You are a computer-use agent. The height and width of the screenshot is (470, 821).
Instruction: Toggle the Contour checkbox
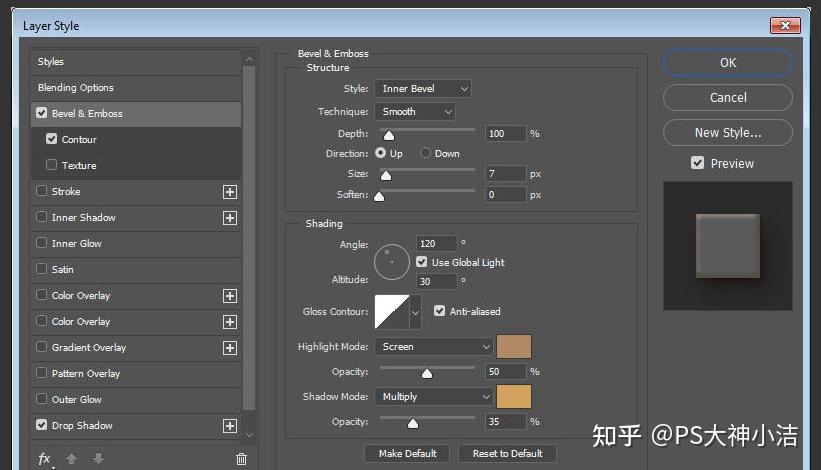(x=51, y=139)
